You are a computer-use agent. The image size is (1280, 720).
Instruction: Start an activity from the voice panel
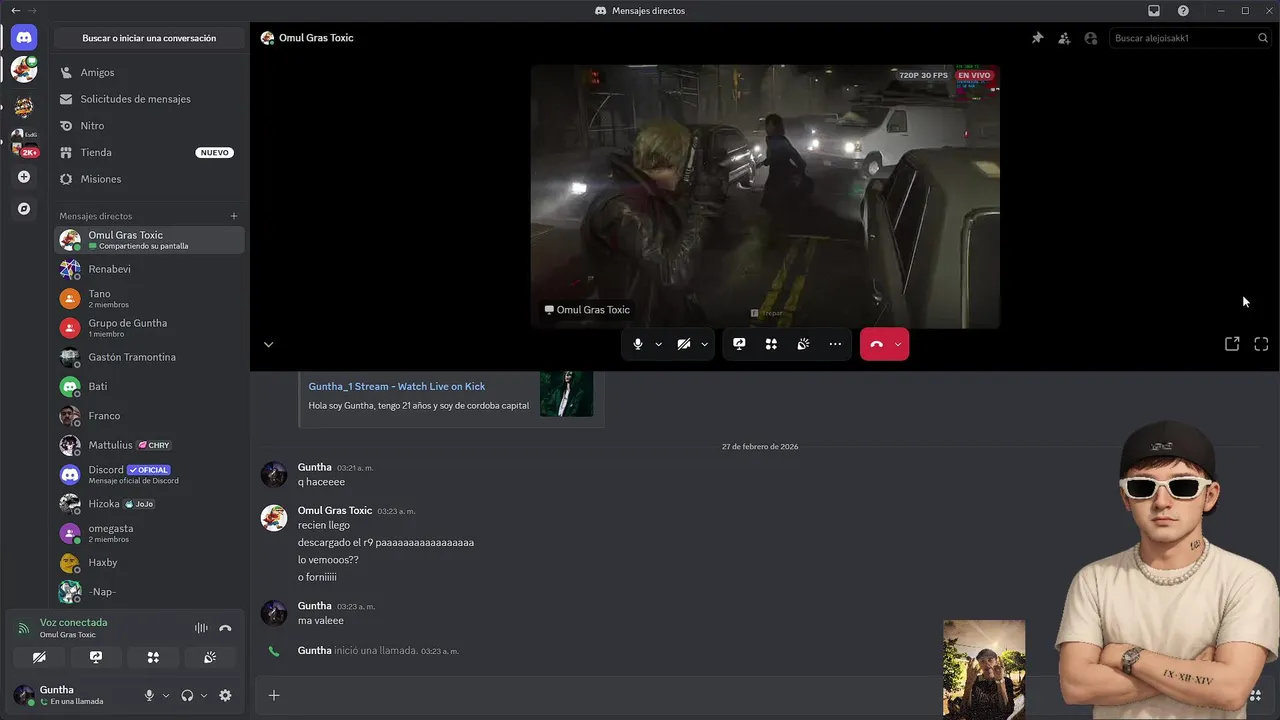(x=153, y=657)
